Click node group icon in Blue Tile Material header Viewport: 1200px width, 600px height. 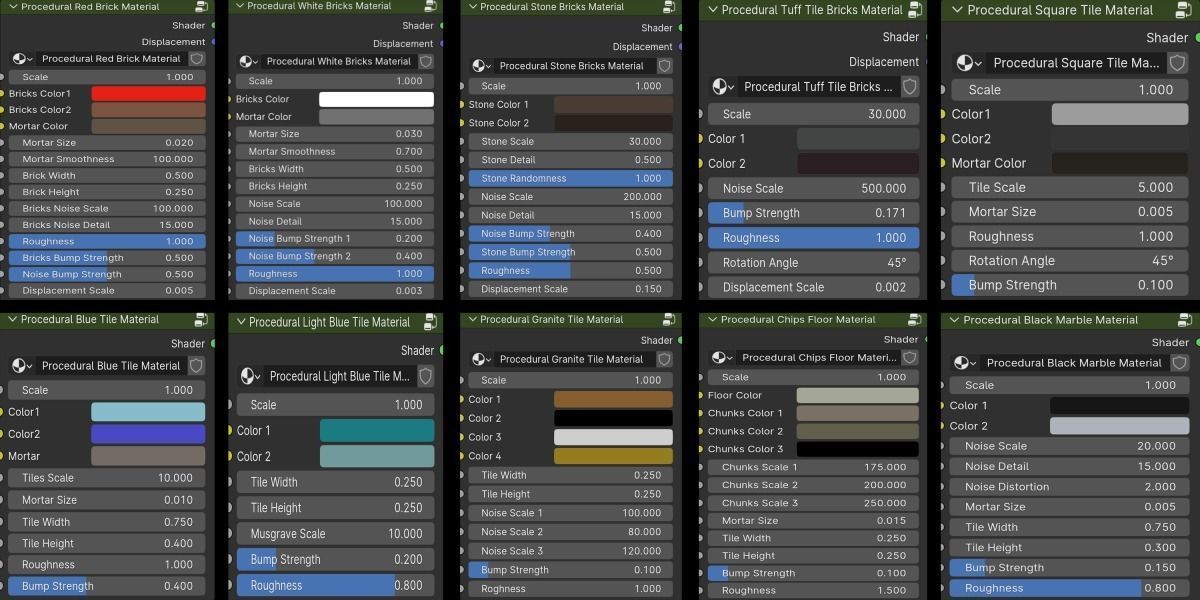pos(201,320)
